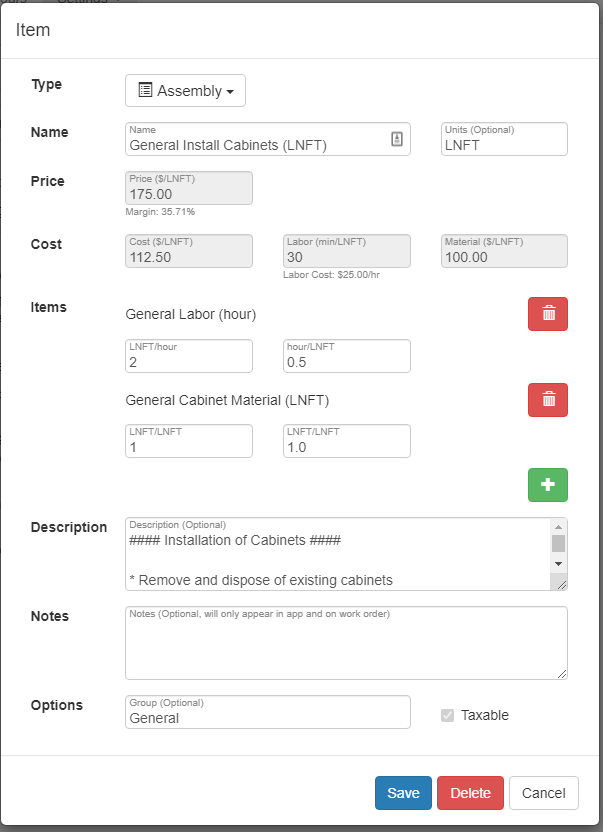This screenshot has height=832, width=603.
Task: Delete this item with the red Delete button
Action: coord(470,792)
